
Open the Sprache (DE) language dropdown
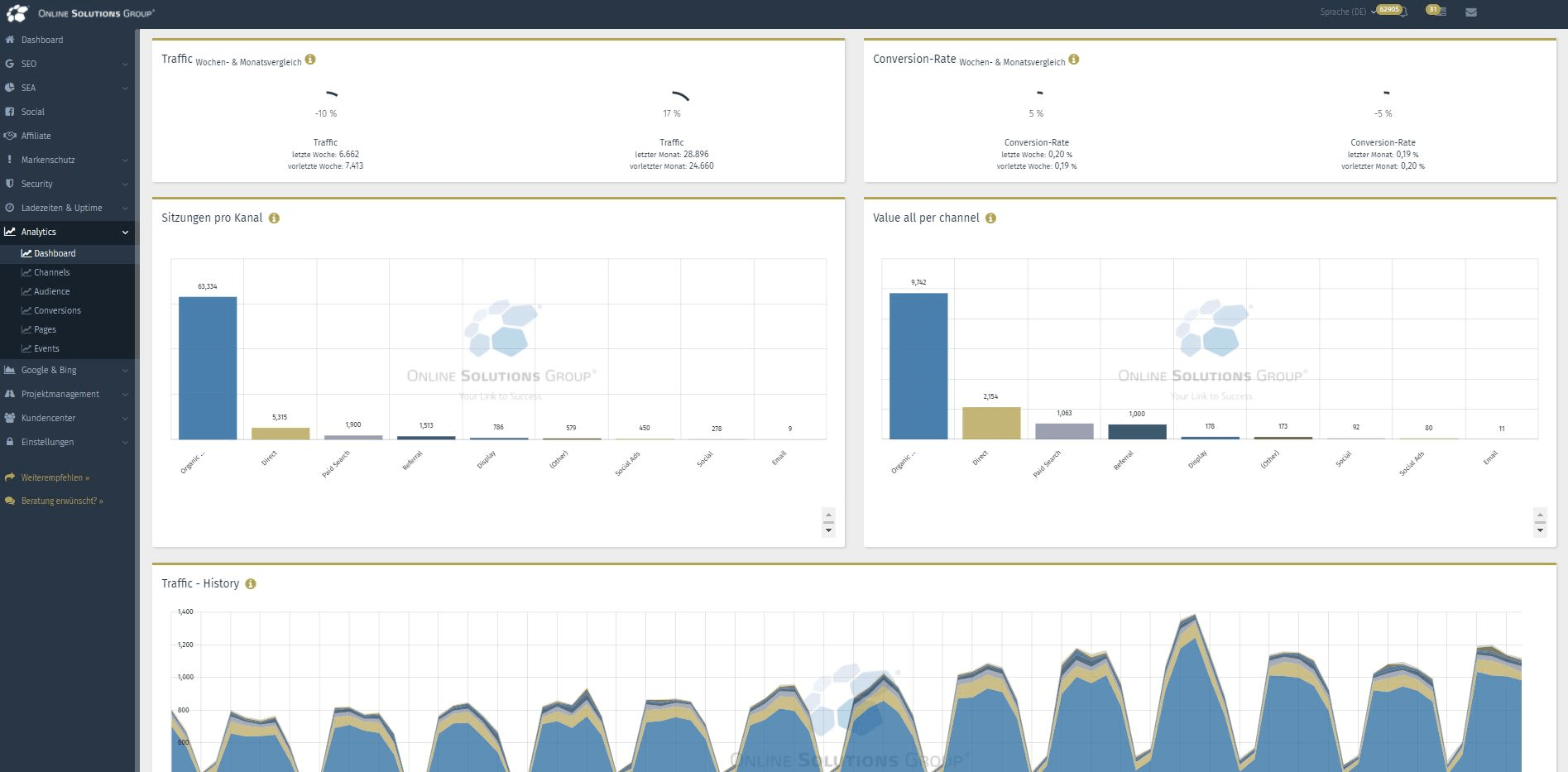click(x=1348, y=12)
